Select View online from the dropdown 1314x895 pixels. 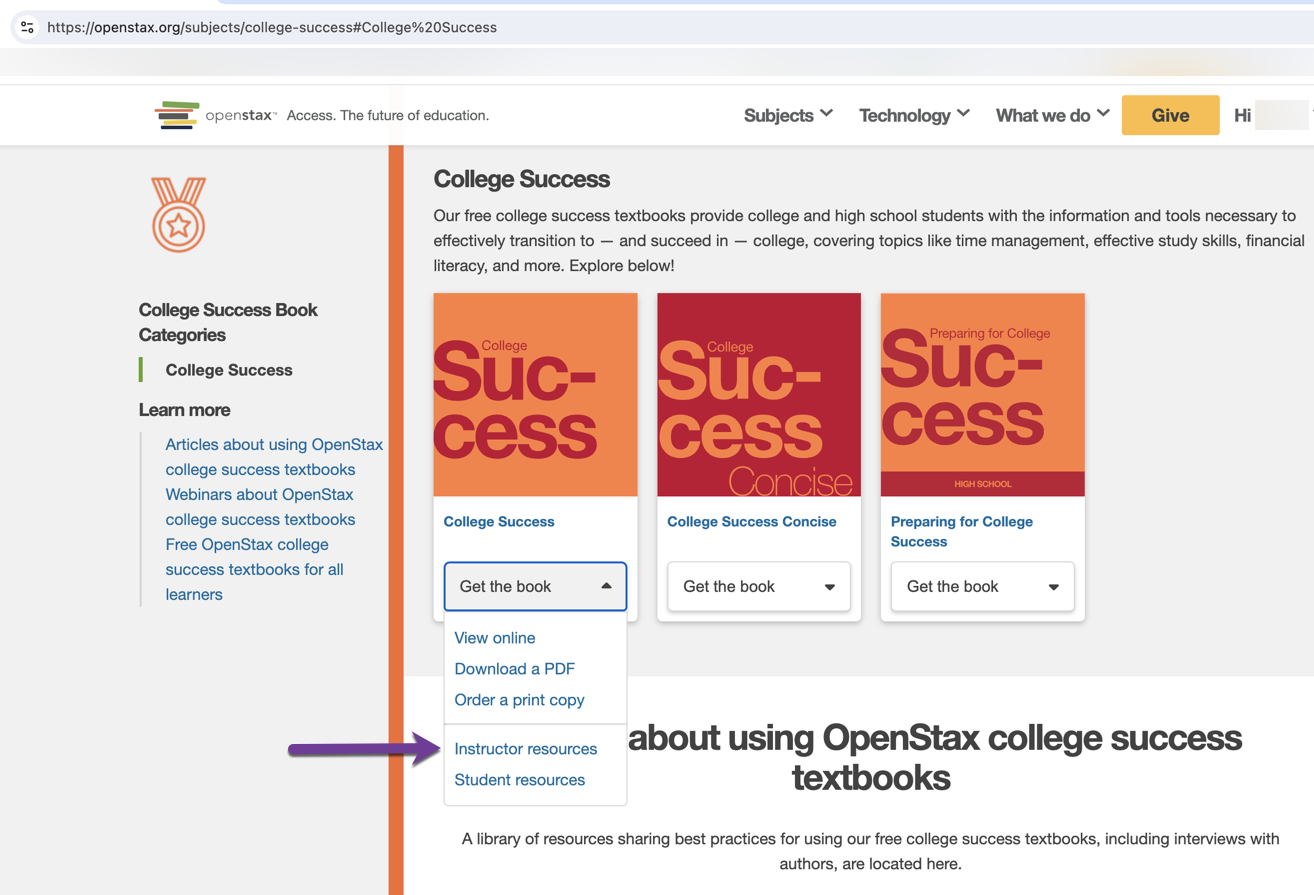point(495,638)
